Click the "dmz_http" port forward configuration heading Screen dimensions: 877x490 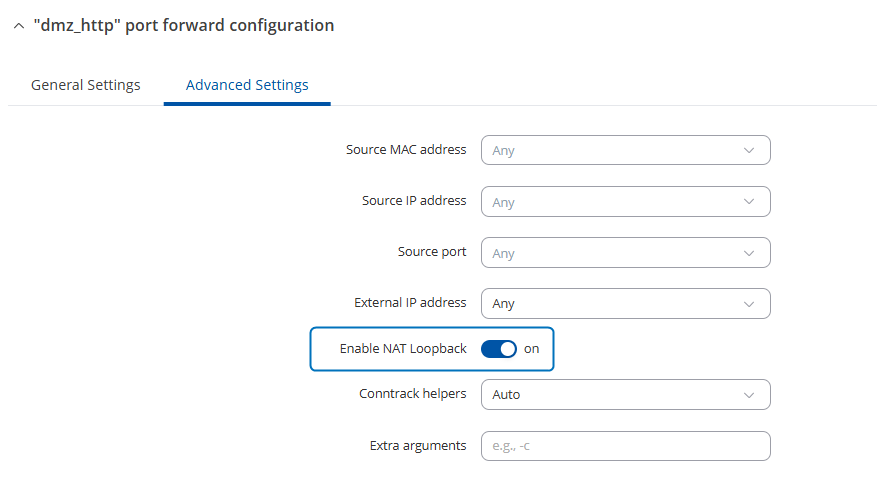184,26
